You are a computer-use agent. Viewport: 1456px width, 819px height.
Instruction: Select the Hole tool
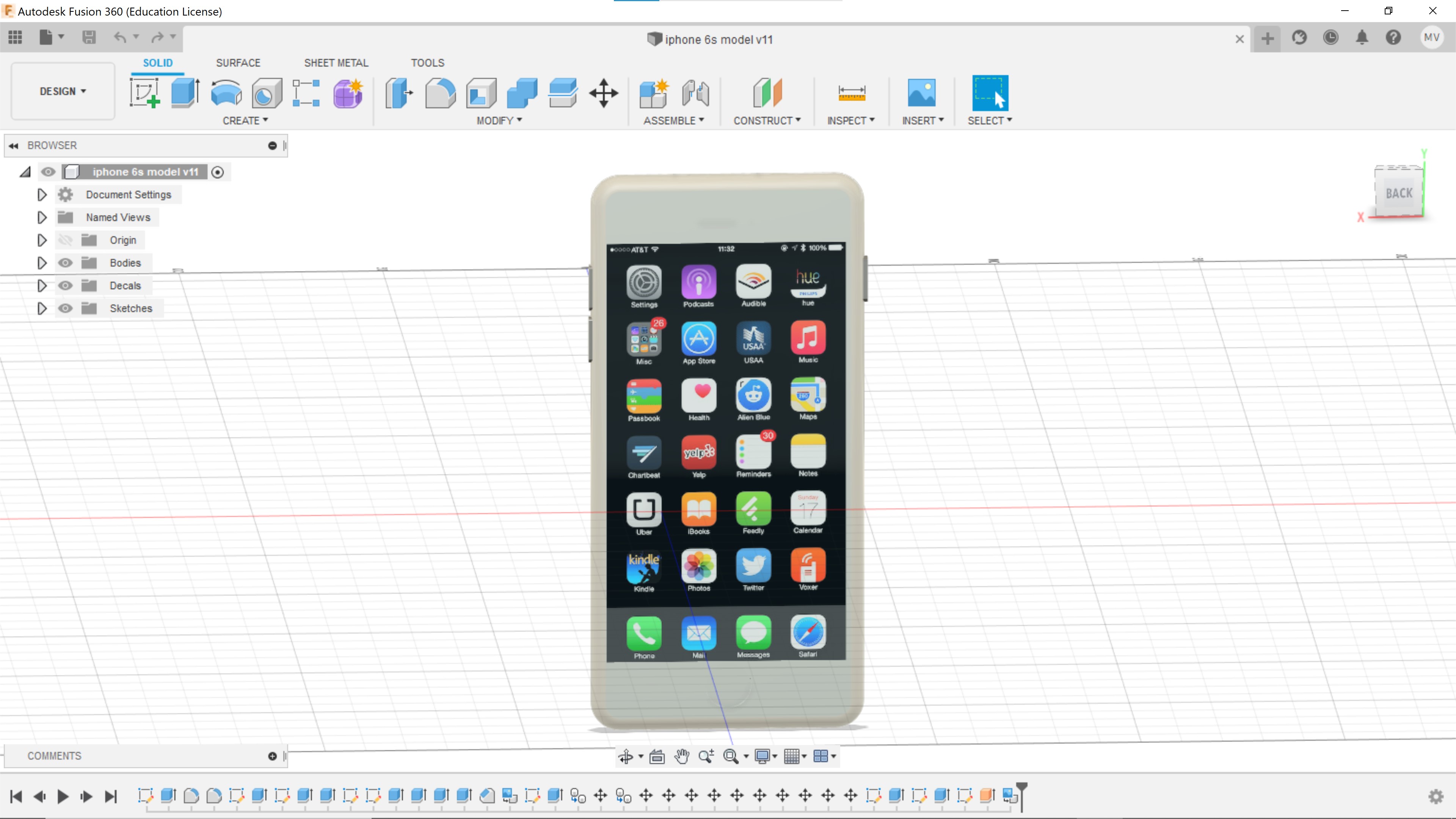(267, 93)
